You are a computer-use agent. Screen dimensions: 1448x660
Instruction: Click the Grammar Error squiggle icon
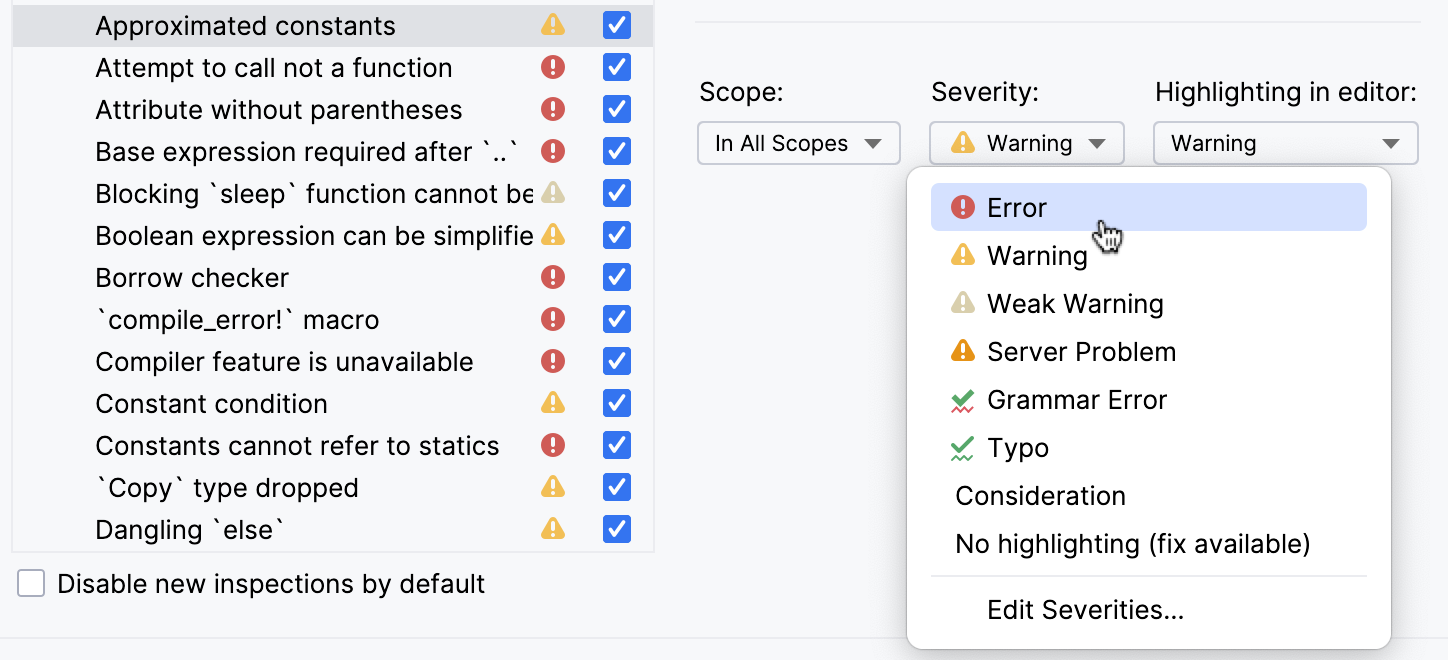tap(963, 399)
